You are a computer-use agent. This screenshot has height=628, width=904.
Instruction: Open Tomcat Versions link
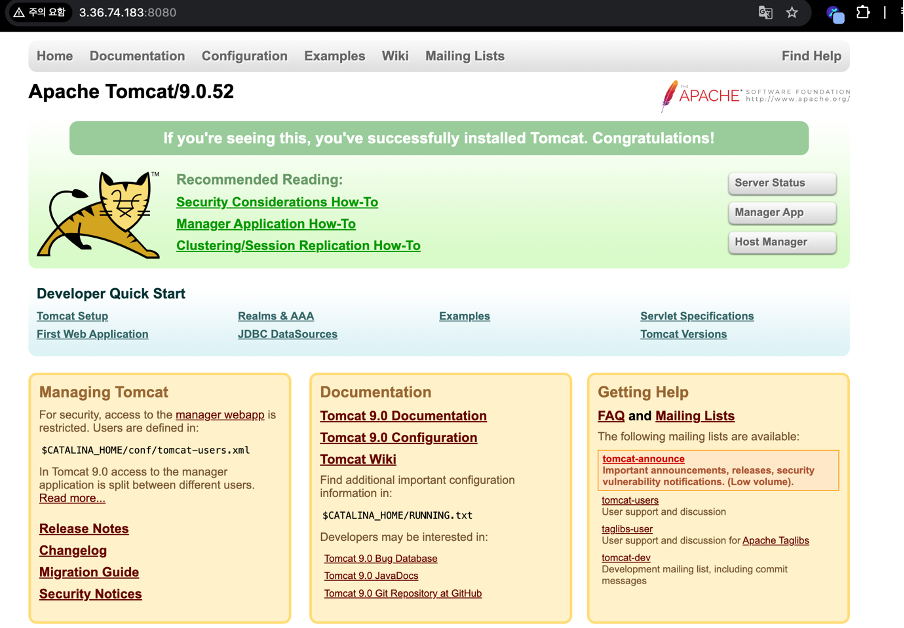click(x=683, y=334)
